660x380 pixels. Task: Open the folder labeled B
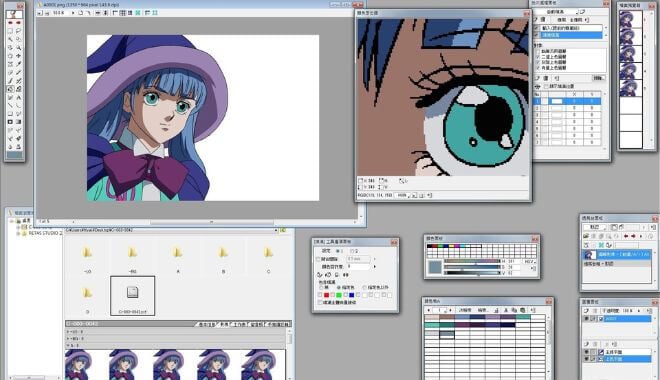coord(223,252)
